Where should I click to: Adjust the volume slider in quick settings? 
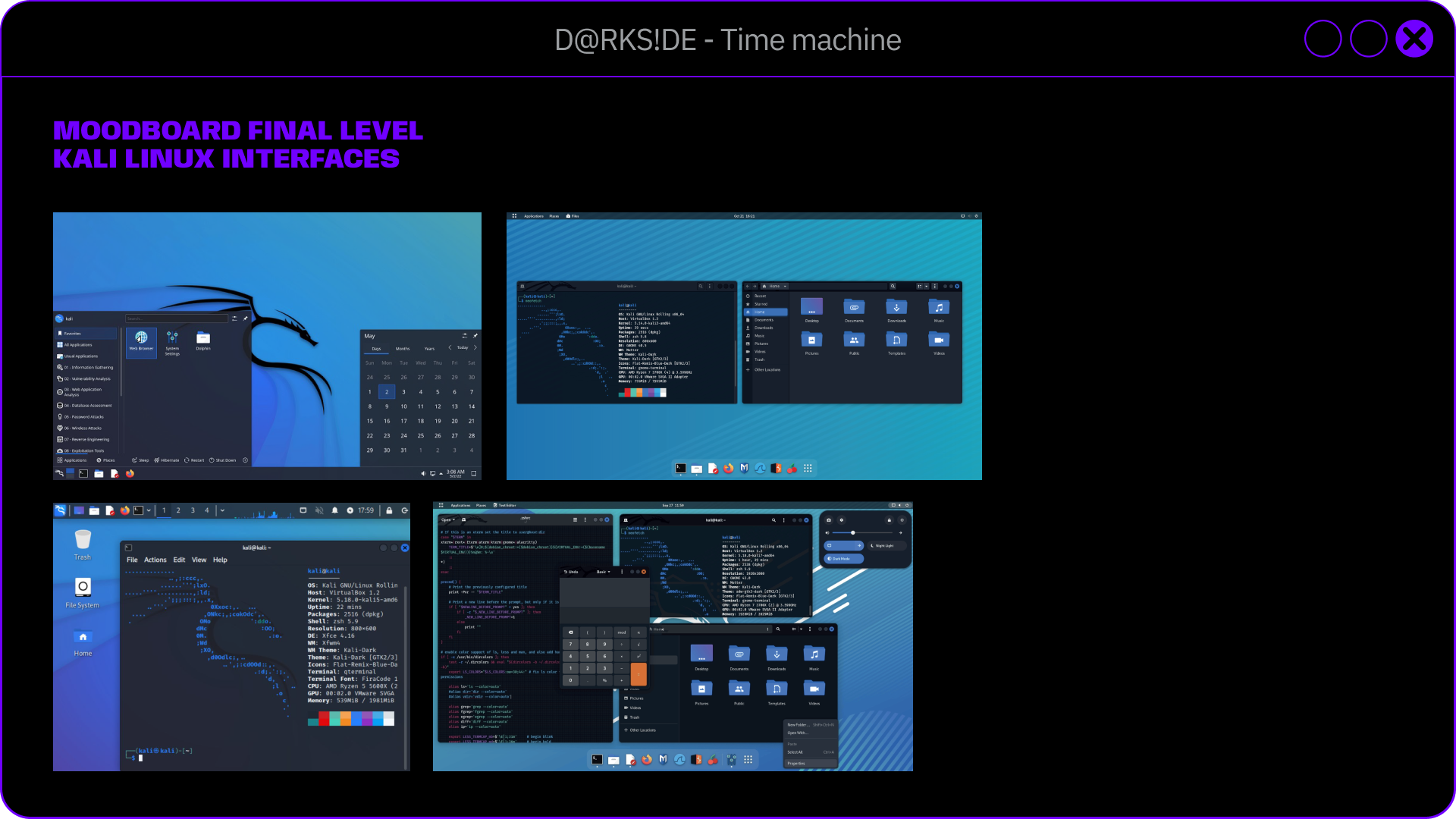(x=853, y=532)
